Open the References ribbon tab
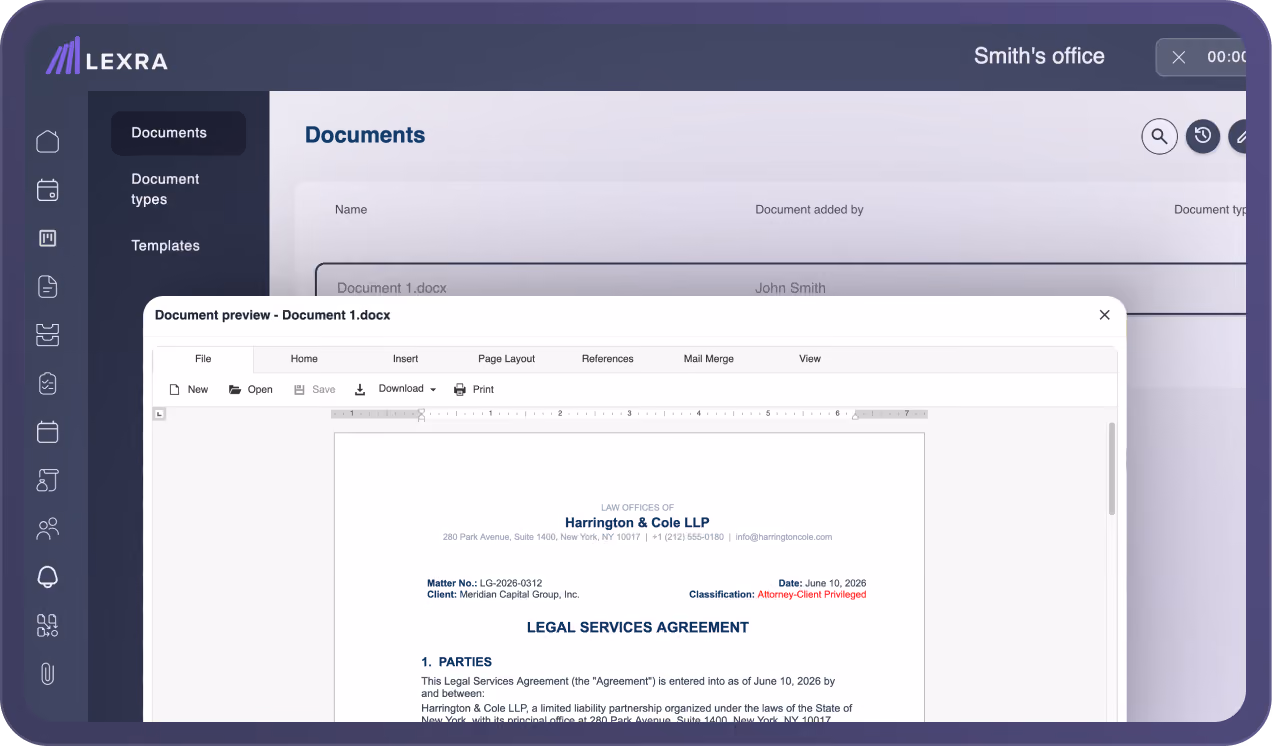Image resolution: width=1272 pixels, height=746 pixels. (x=607, y=359)
